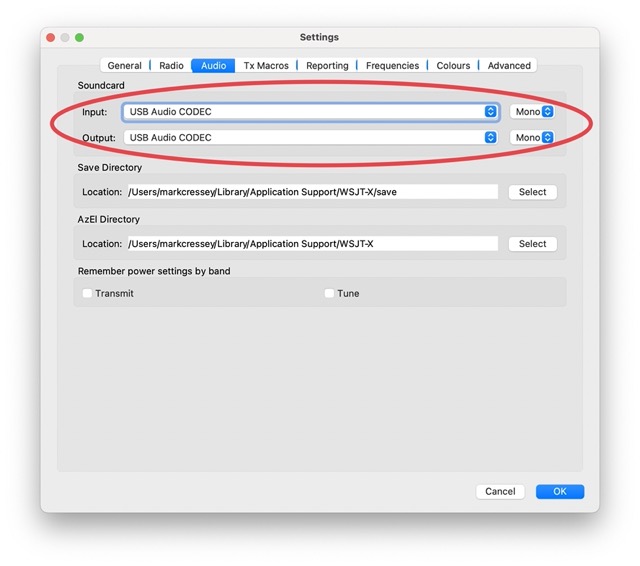640x566 pixels.
Task: Close the Settings window with red button
Action: pos(51,38)
